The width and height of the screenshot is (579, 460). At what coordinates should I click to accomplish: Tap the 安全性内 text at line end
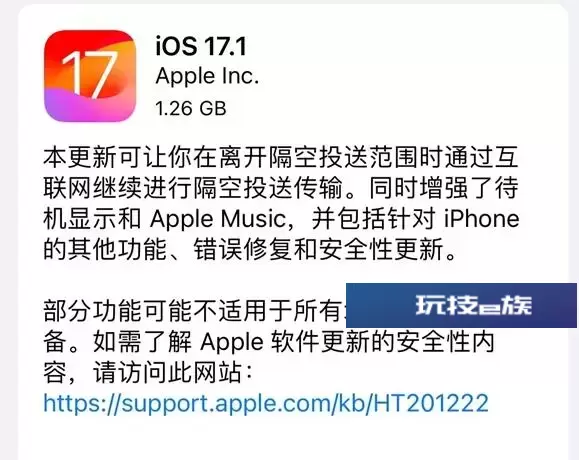445,342
